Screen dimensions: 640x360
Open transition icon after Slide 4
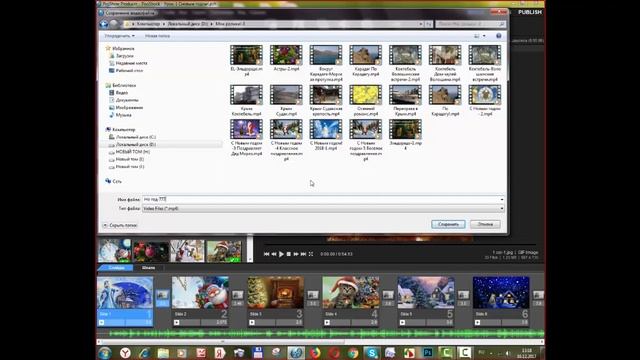coord(388,295)
